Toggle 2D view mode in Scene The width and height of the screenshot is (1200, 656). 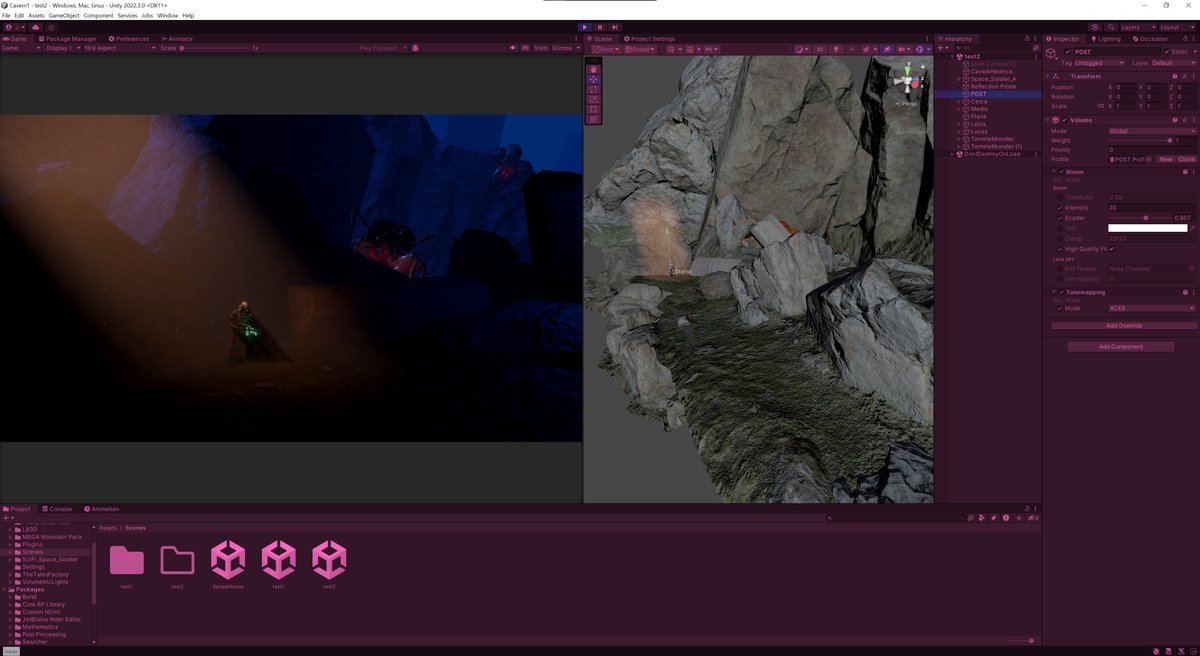pyautogui.click(x=820, y=48)
